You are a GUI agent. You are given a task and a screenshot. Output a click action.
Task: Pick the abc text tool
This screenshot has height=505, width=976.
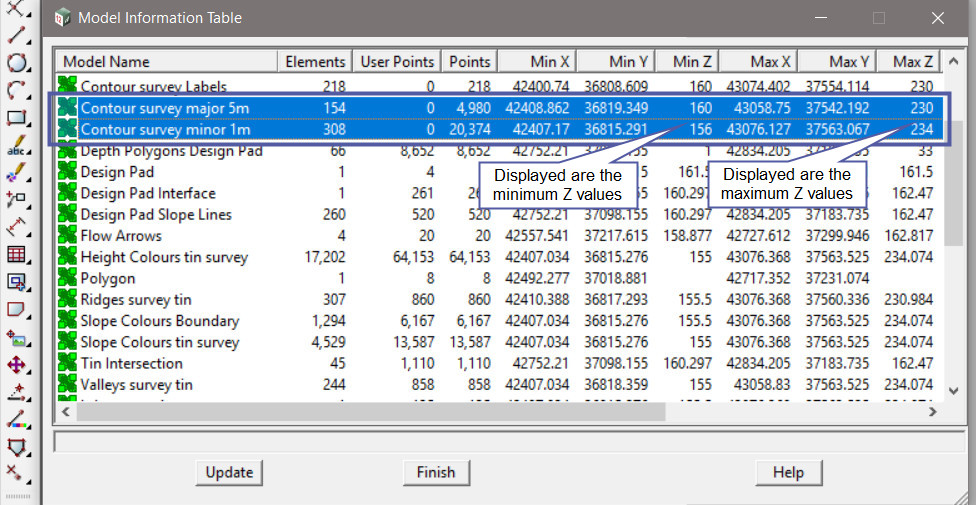pos(16,146)
